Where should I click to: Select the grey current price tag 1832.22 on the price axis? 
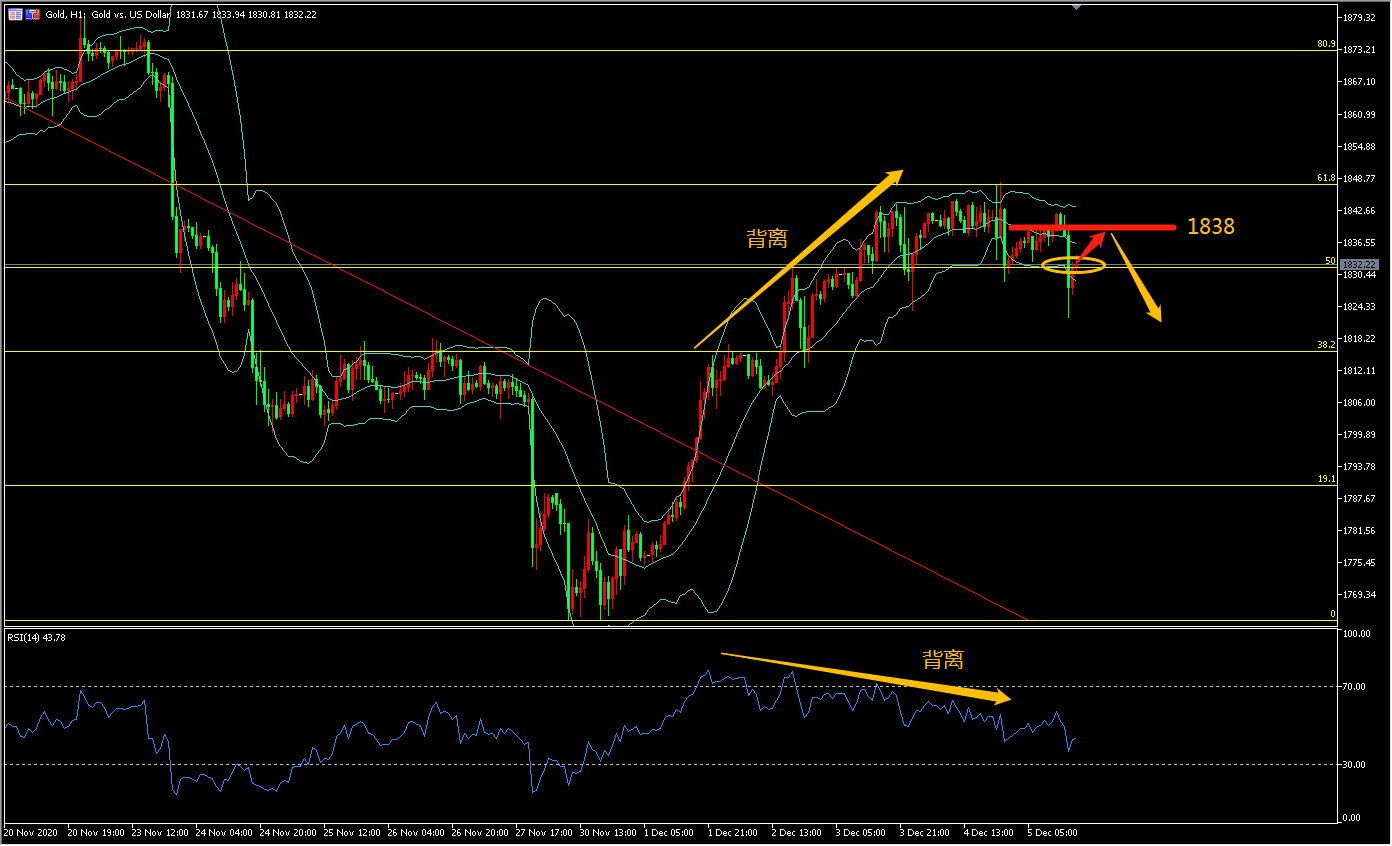coord(1361,265)
